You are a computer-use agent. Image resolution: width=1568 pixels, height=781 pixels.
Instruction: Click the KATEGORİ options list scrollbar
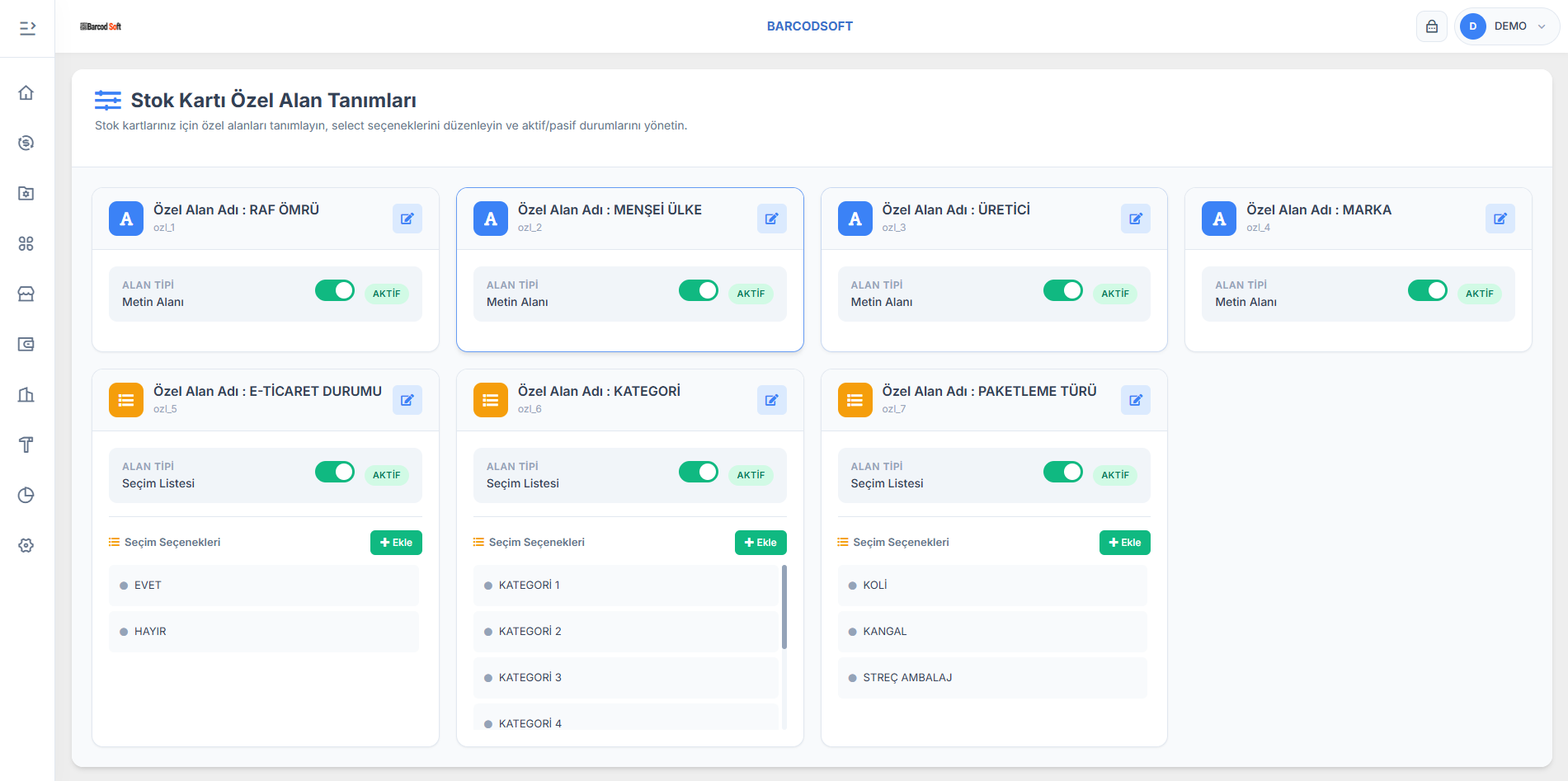coord(784,607)
